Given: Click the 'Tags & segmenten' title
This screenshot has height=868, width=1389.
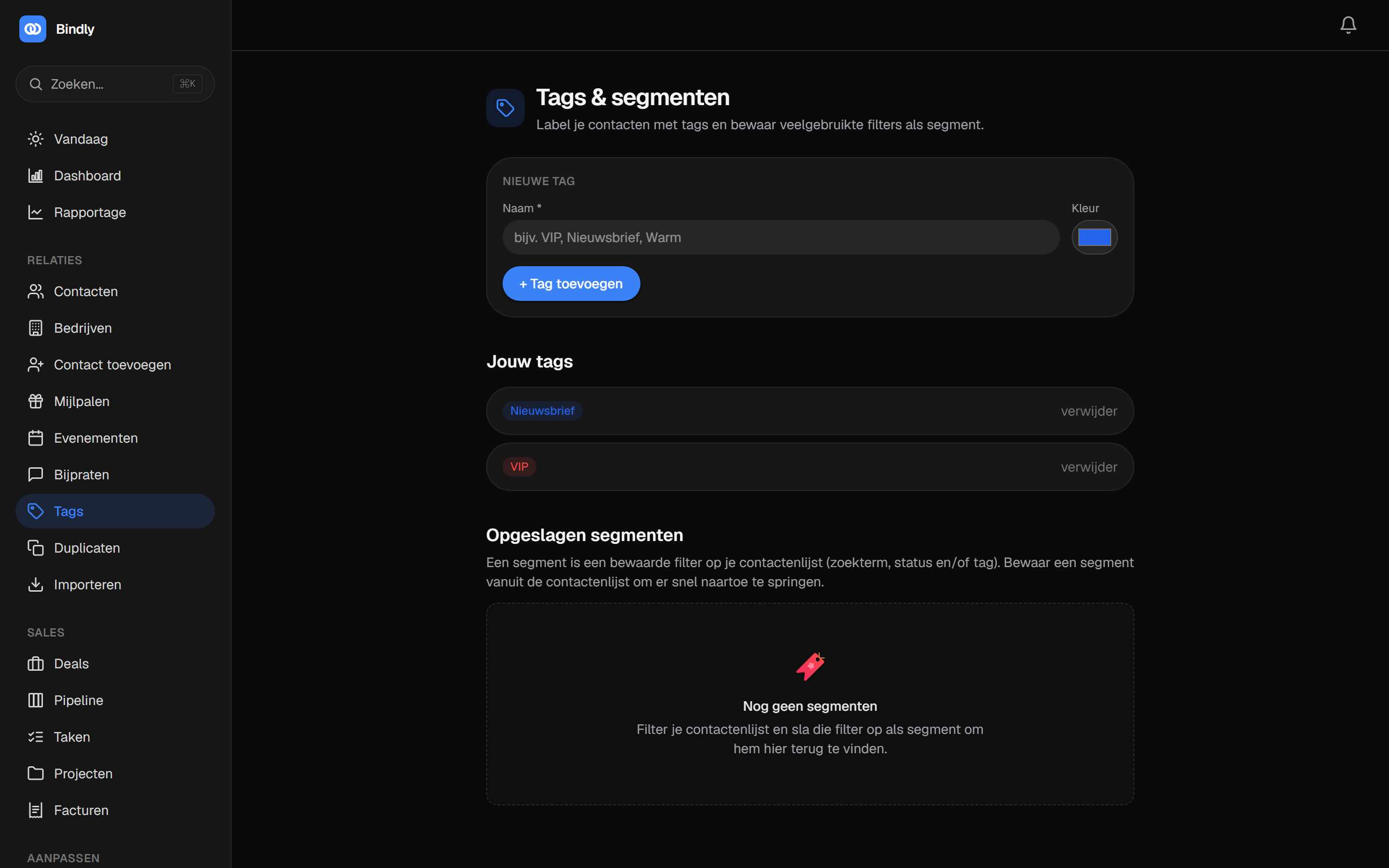Looking at the screenshot, I should [632, 97].
